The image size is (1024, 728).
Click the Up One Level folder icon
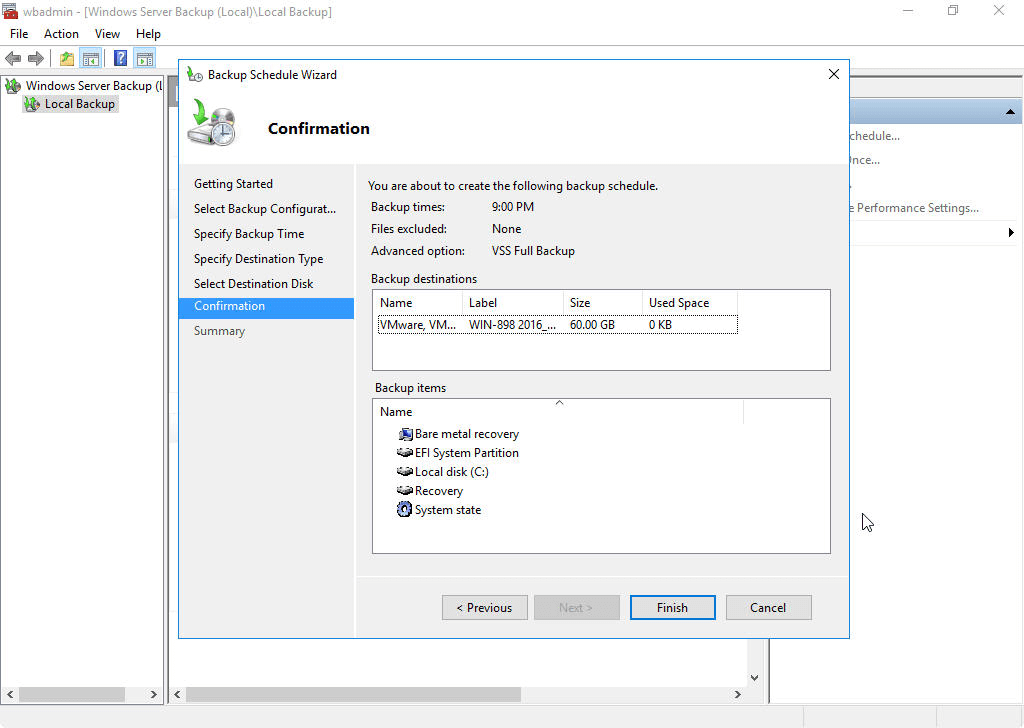click(66, 59)
